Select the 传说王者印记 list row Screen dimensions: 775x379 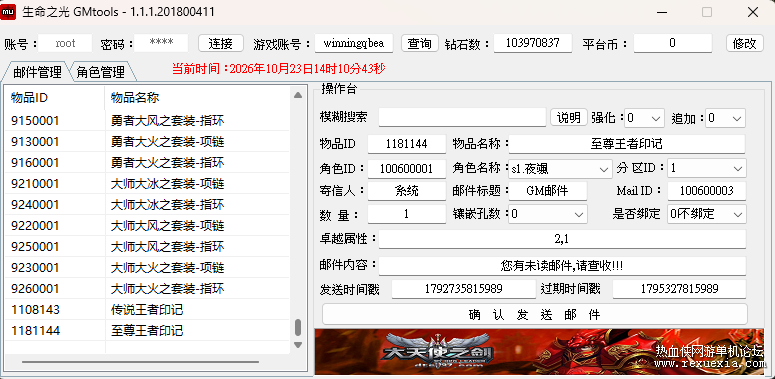[x=147, y=309]
